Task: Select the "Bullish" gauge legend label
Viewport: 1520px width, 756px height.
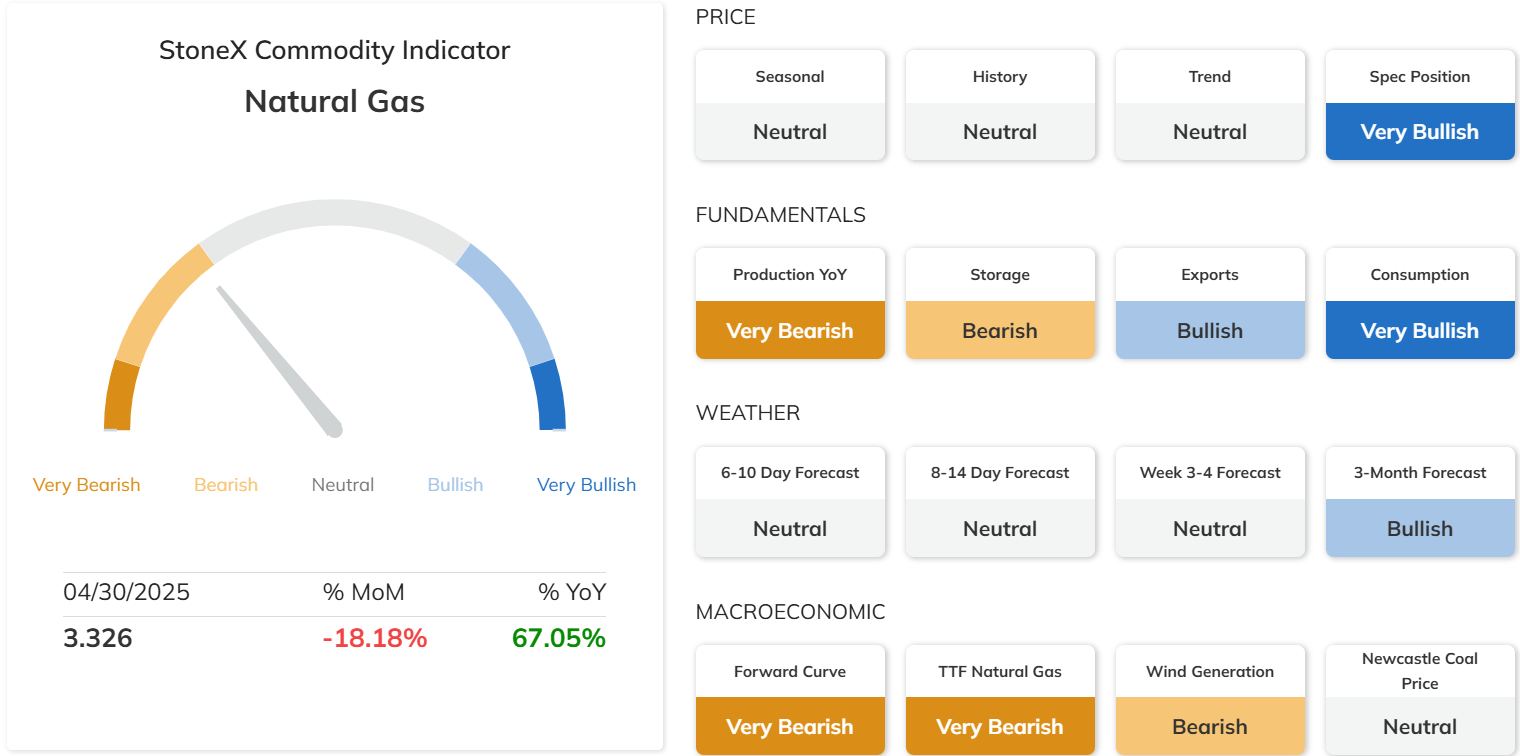Action: click(x=455, y=485)
